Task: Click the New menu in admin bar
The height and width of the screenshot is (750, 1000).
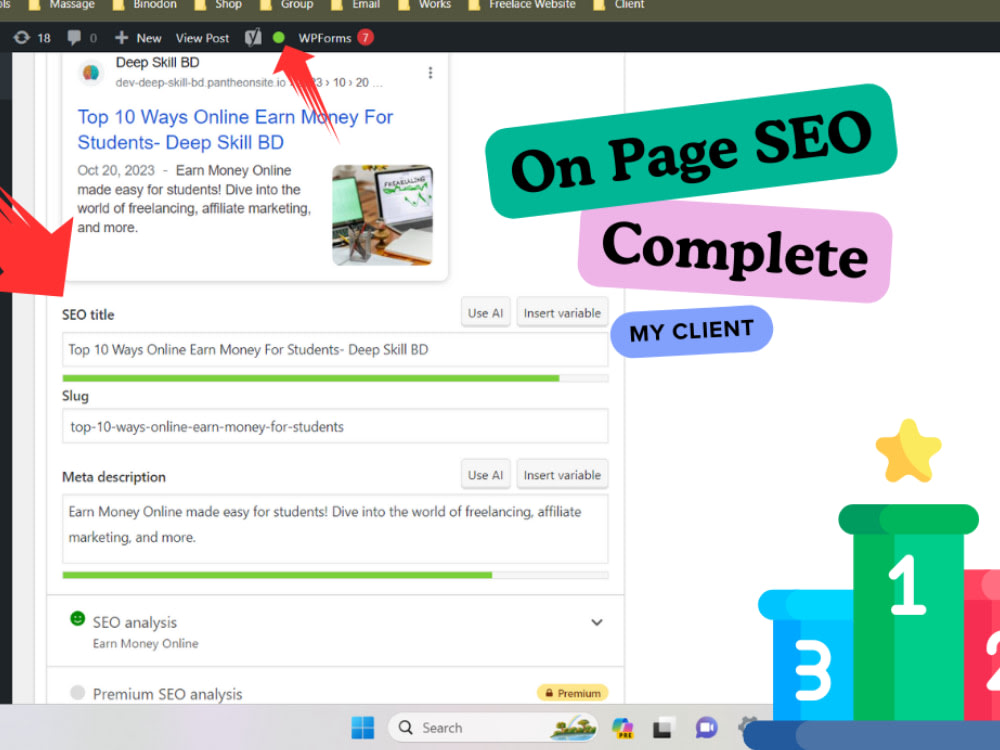Action: [x=138, y=38]
